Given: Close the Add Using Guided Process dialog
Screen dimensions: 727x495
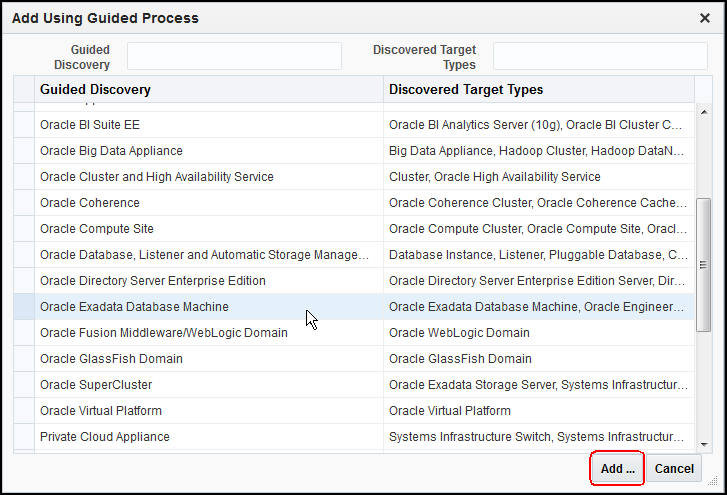Looking at the screenshot, I should coord(704,18).
